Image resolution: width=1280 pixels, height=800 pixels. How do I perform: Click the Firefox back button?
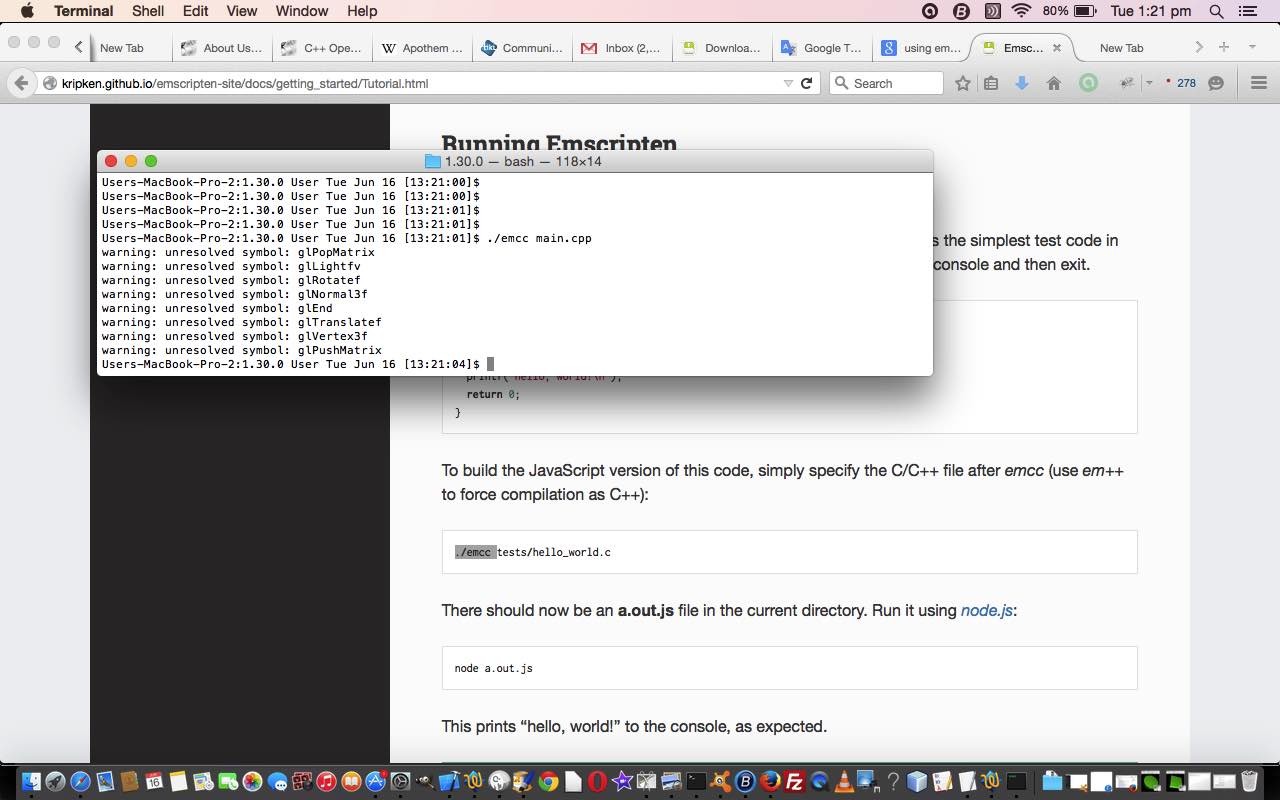click(20, 83)
